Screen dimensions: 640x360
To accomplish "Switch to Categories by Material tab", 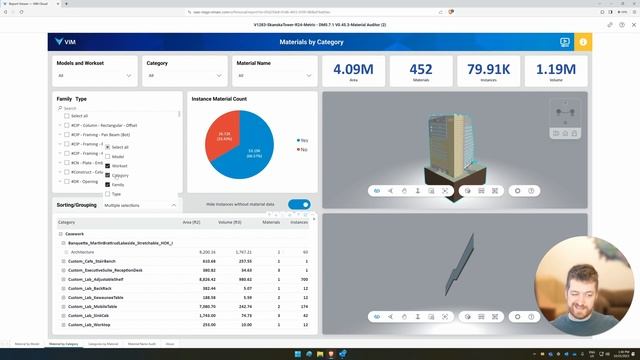I will pyautogui.click(x=103, y=344).
